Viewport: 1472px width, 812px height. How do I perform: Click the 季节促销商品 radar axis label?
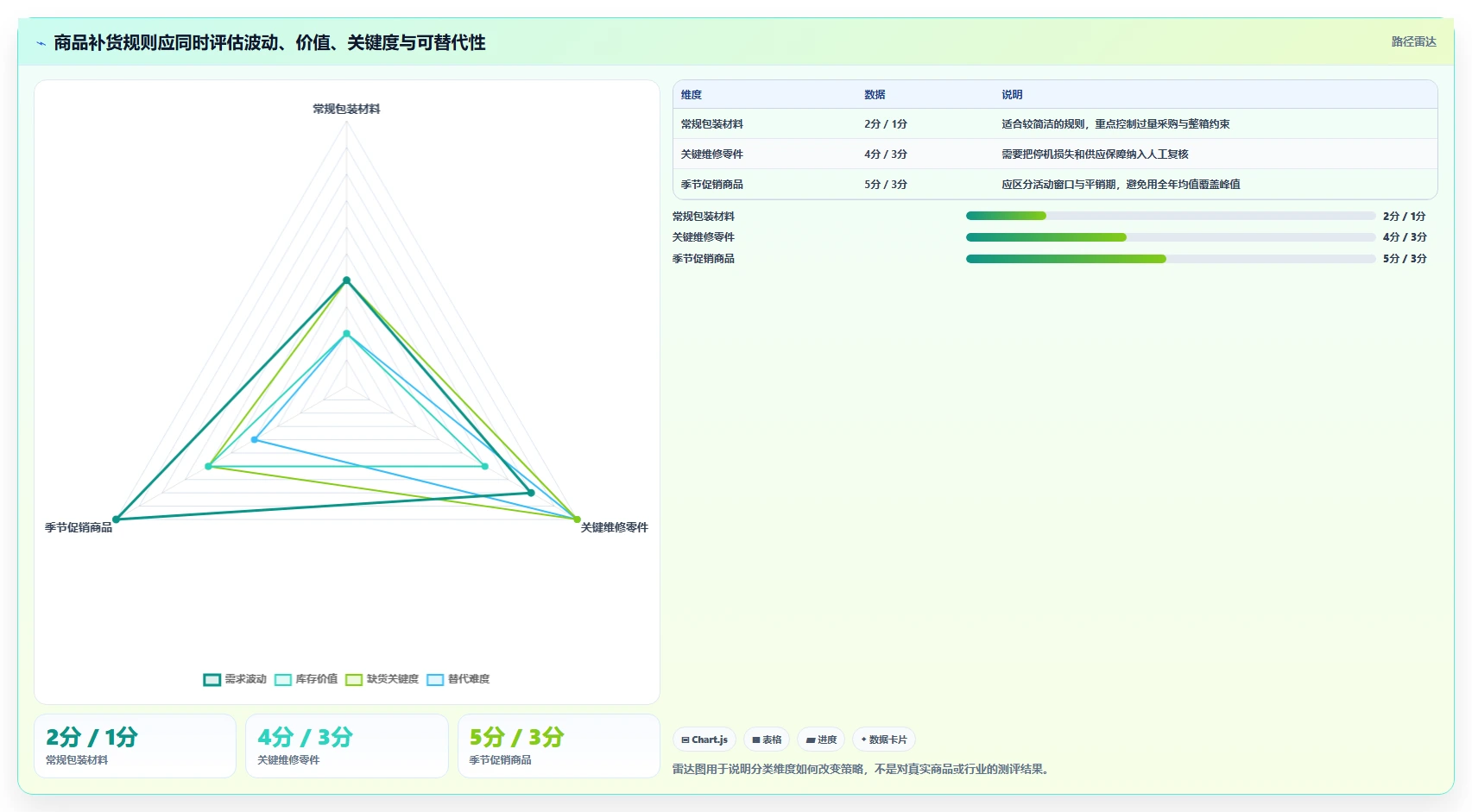point(79,527)
